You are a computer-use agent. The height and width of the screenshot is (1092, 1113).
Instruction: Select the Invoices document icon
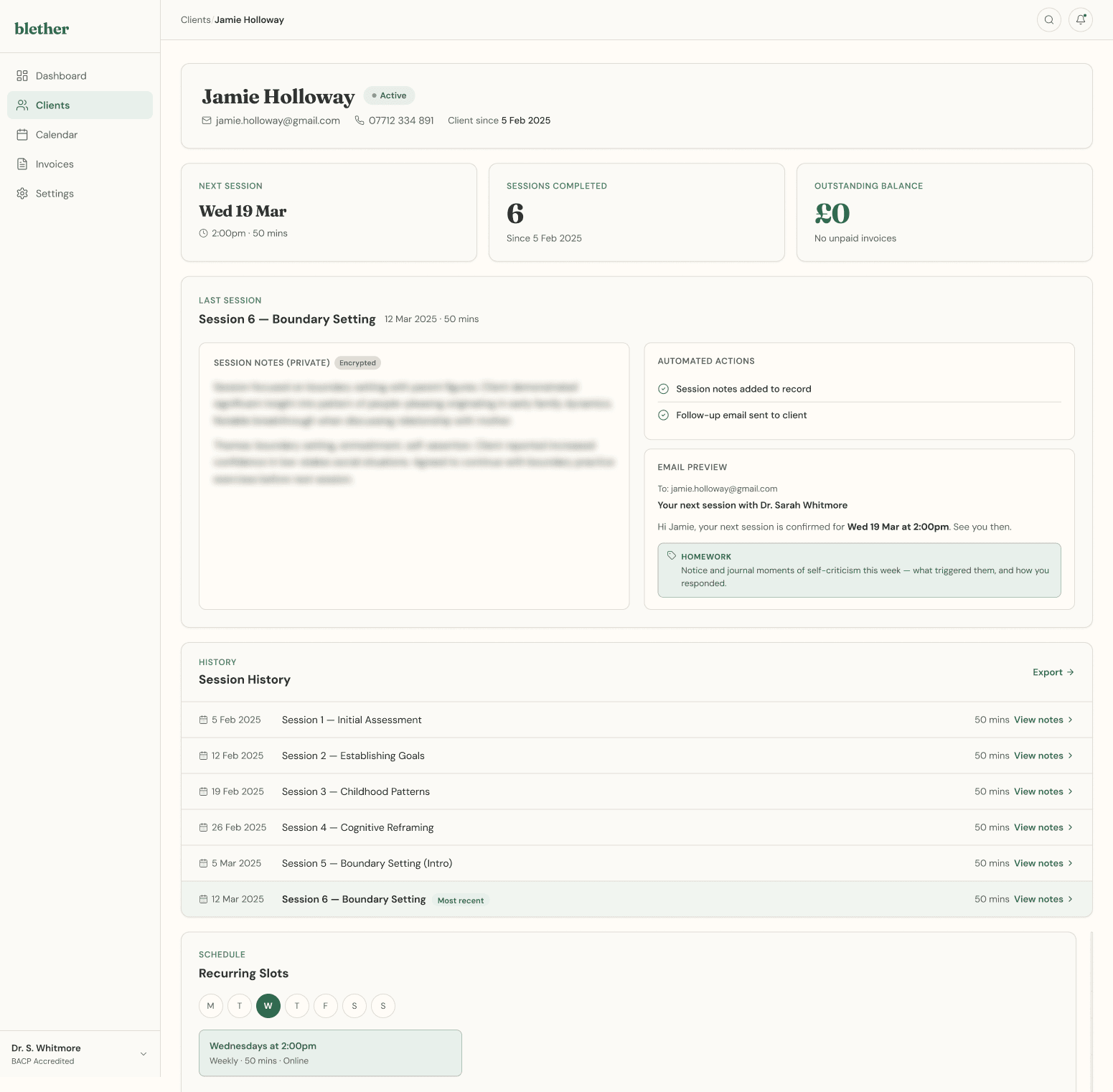point(22,164)
